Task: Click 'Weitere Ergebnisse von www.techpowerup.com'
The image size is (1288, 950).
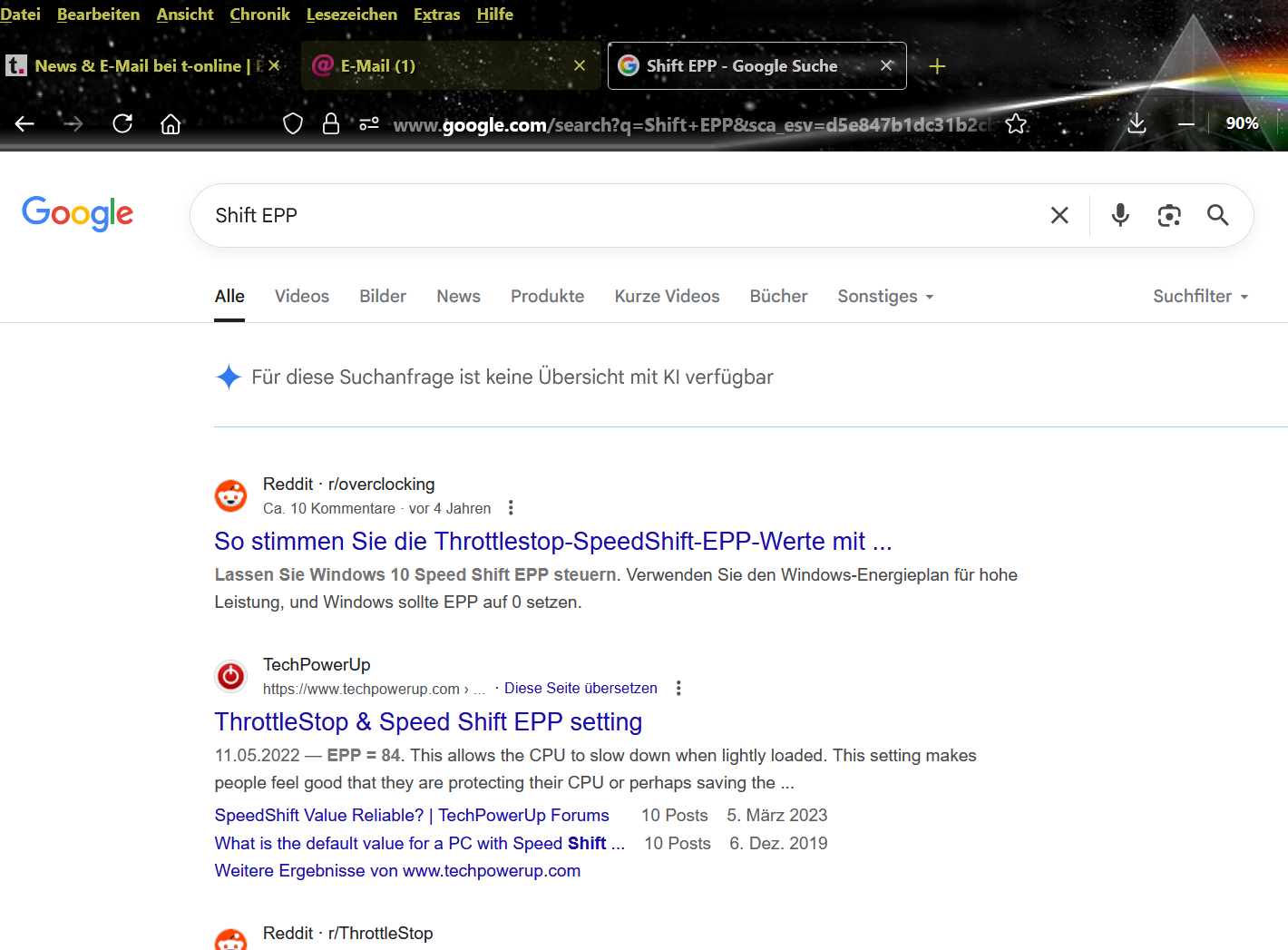Action: 397,870
